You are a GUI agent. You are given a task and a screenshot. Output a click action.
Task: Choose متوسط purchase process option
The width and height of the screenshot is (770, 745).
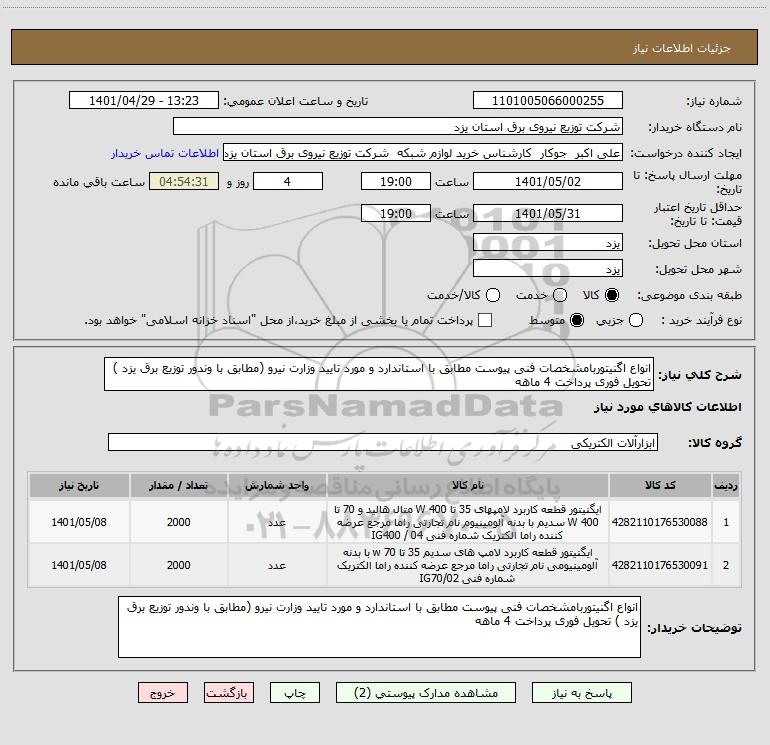tap(577, 320)
